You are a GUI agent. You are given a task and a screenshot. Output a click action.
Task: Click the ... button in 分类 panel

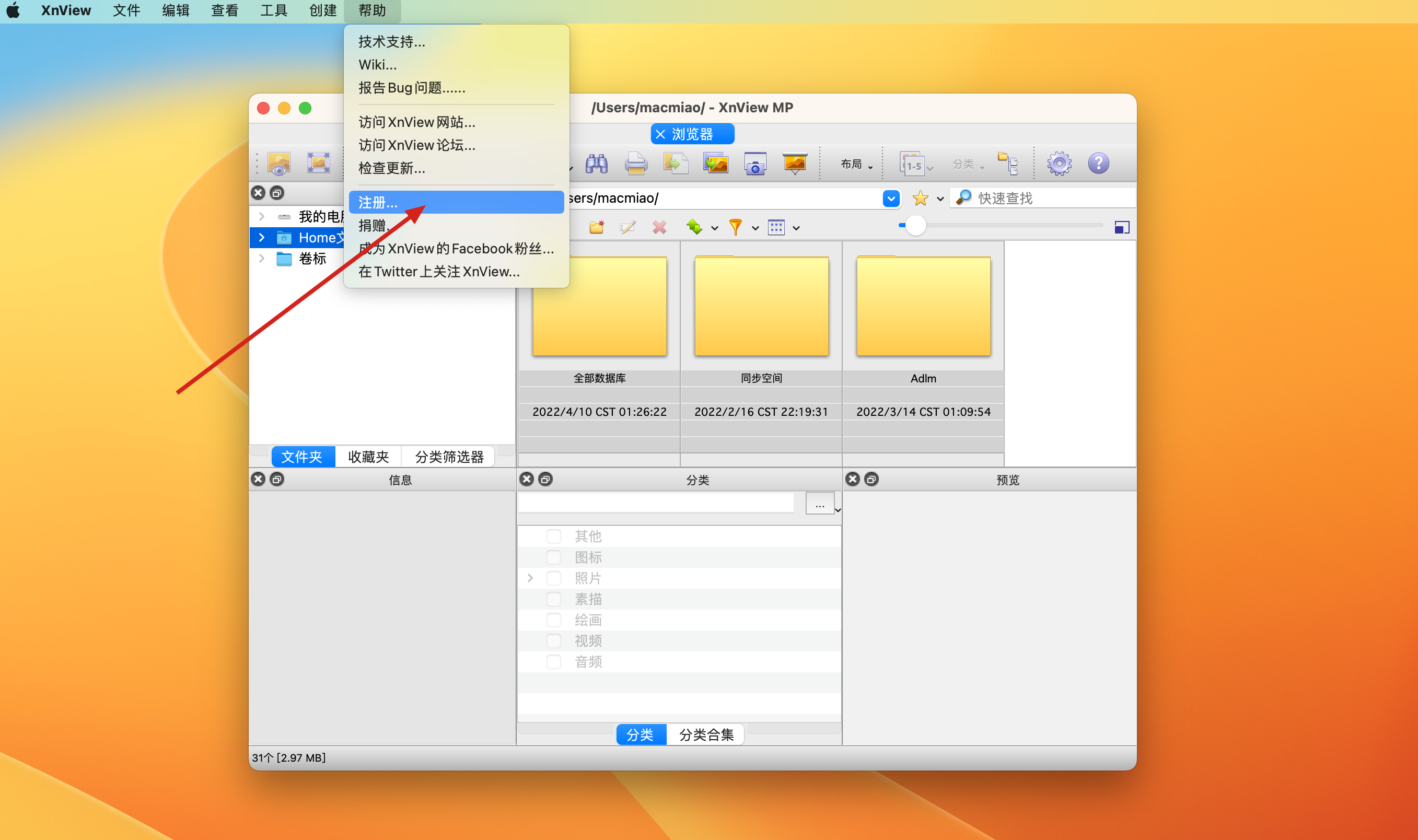click(819, 503)
